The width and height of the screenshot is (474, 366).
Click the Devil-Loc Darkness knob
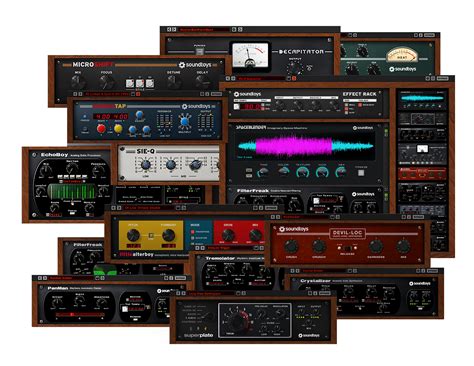click(x=376, y=247)
